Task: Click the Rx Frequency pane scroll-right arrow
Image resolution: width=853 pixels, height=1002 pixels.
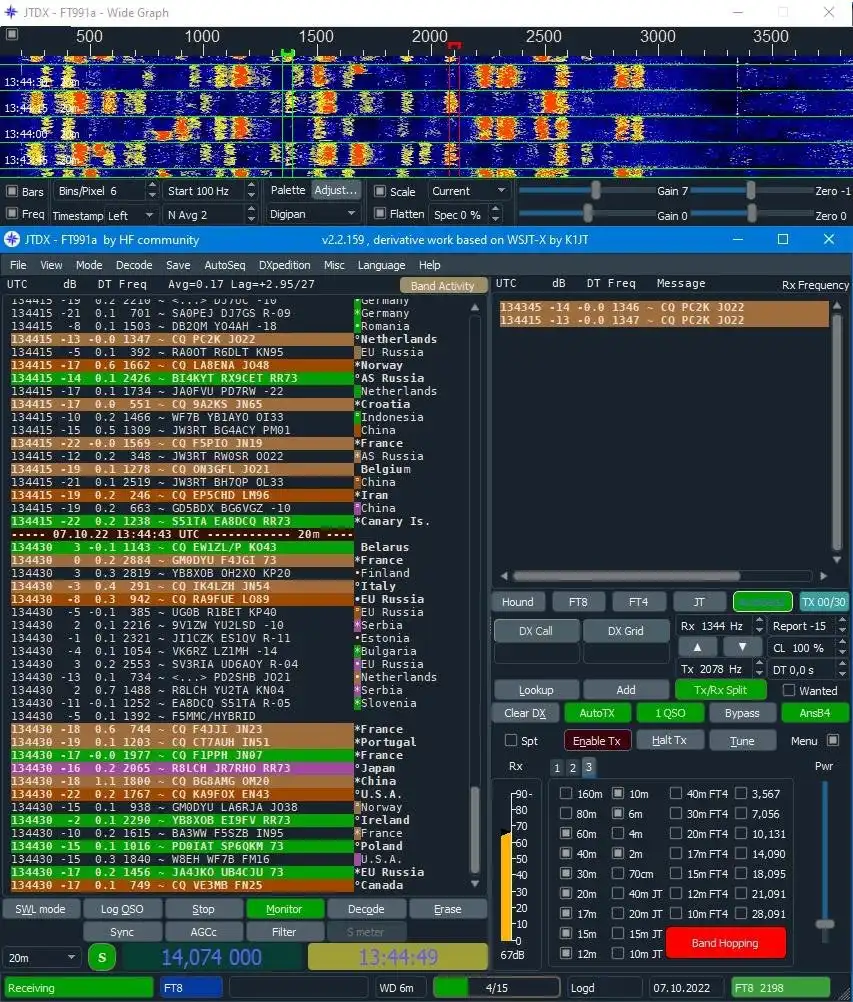Action: pyautogui.click(x=824, y=576)
